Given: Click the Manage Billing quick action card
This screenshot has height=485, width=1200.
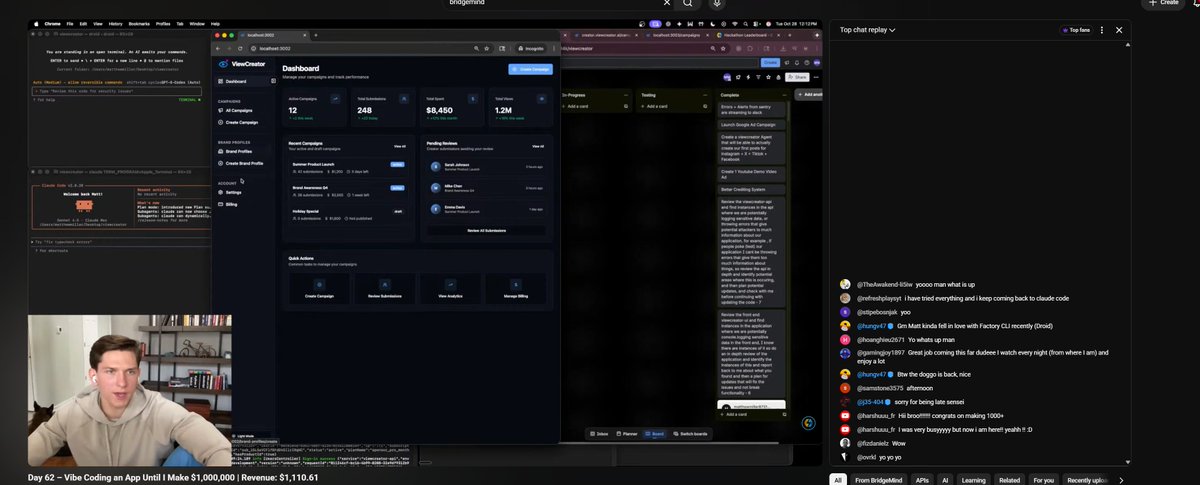Looking at the screenshot, I should 515,290.
